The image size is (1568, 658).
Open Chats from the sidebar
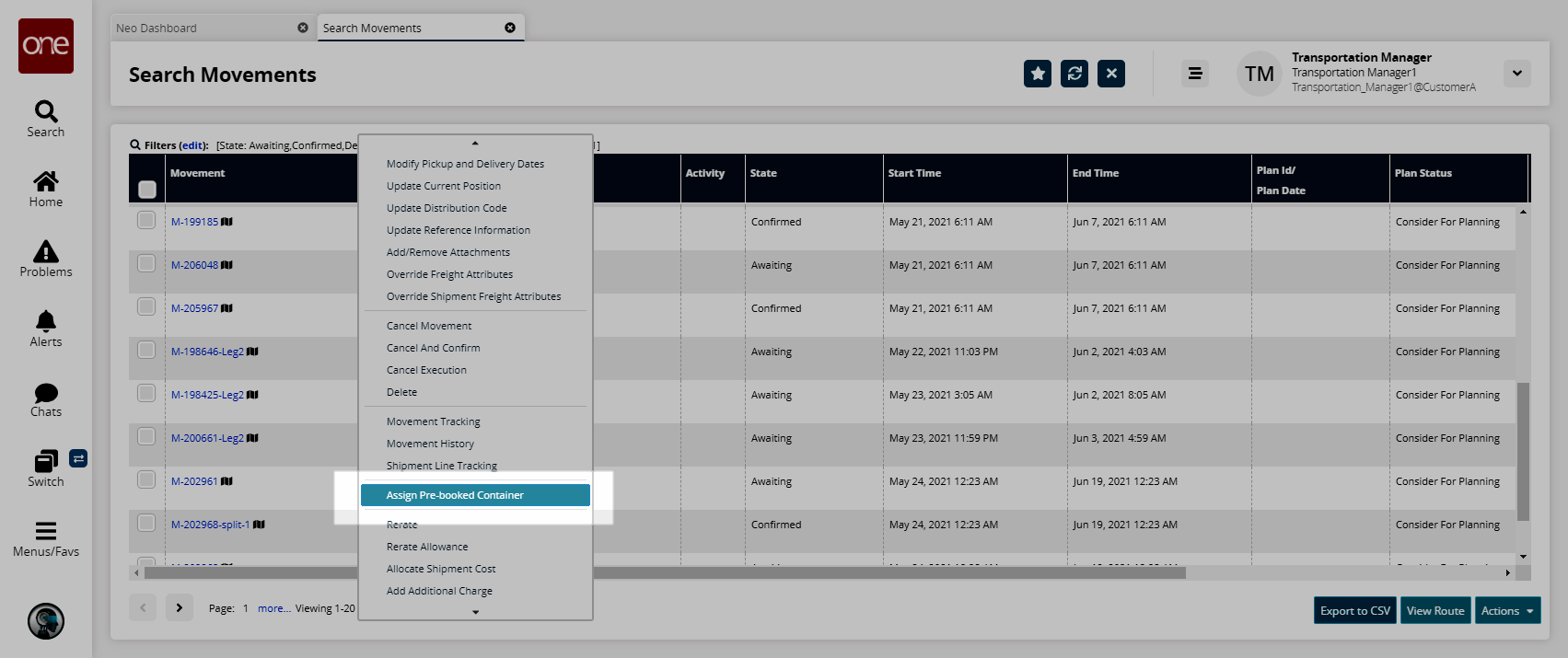[x=46, y=393]
